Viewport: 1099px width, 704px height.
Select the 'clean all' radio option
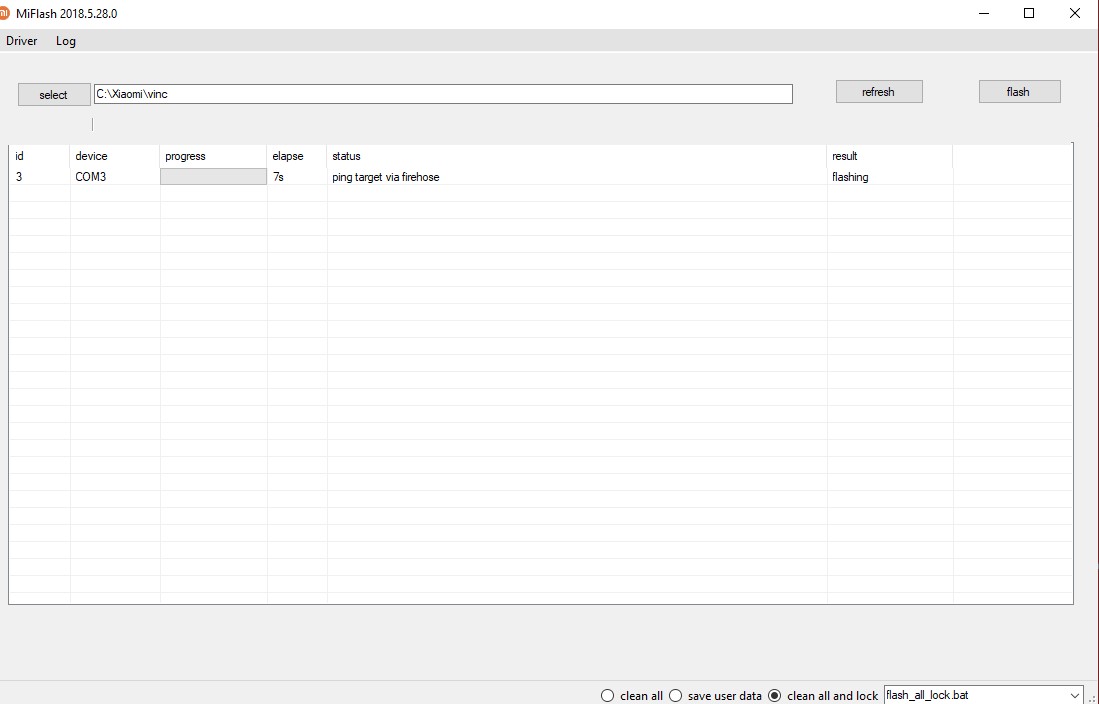(632, 696)
